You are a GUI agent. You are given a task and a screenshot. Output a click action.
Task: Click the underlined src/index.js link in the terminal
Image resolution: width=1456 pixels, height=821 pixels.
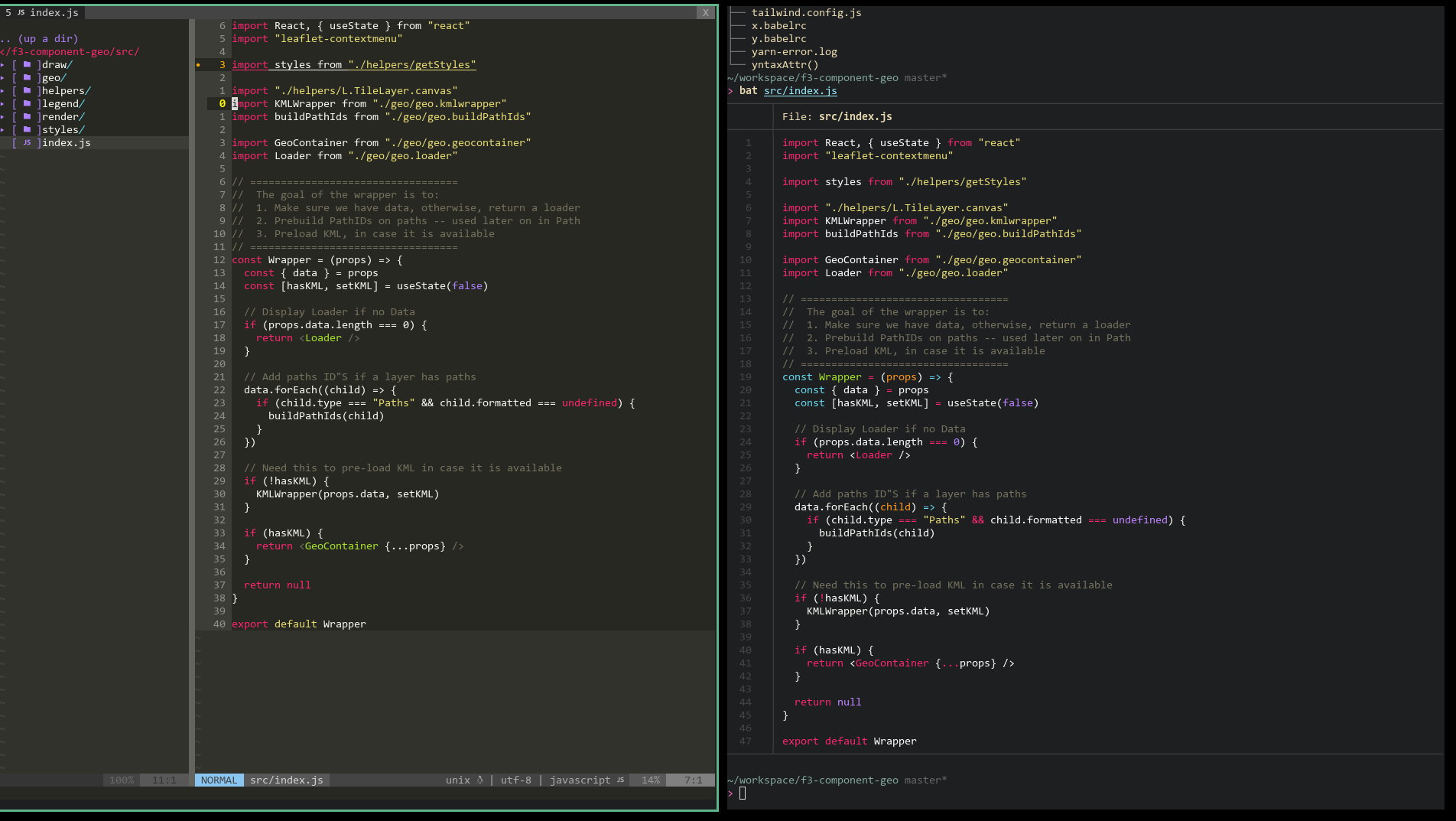[x=800, y=90]
